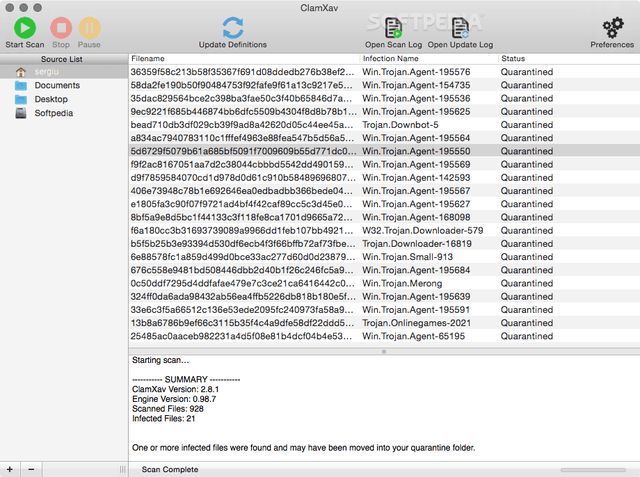
Task: Pause the scan with the yellow Pause icon
Action: click(89, 28)
